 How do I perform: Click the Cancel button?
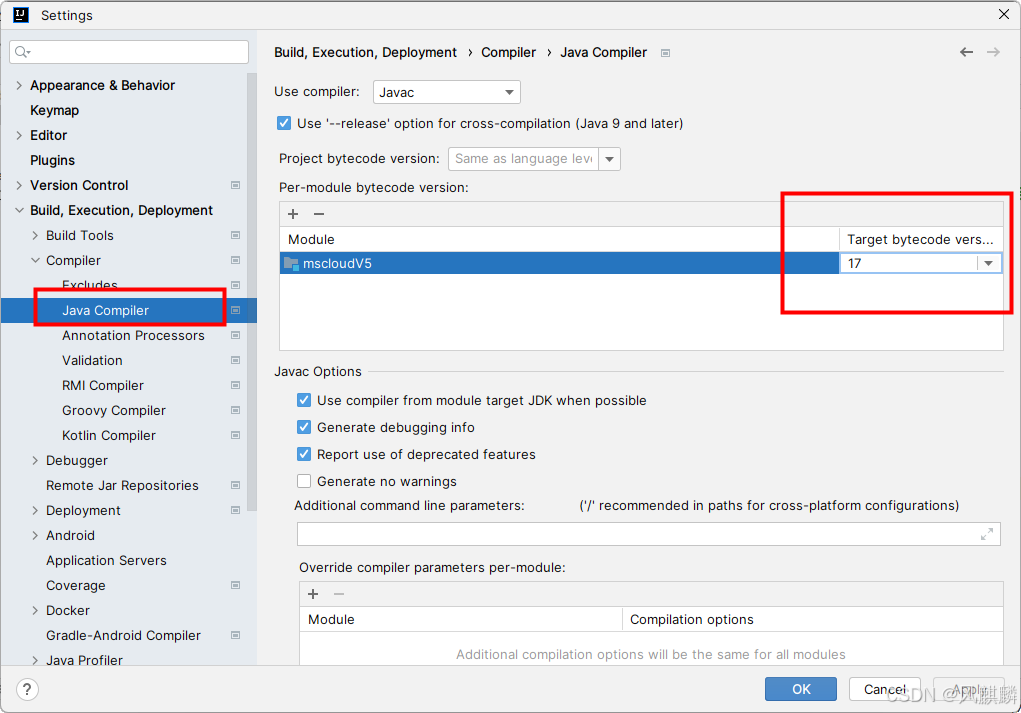tap(884, 689)
